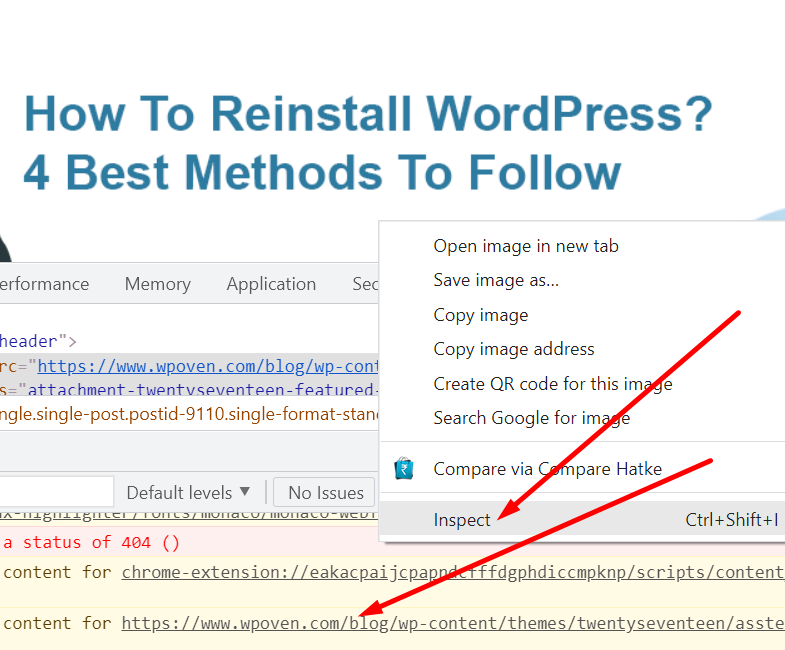
Task: Select Inspect from context menu
Action: coord(581,520)
